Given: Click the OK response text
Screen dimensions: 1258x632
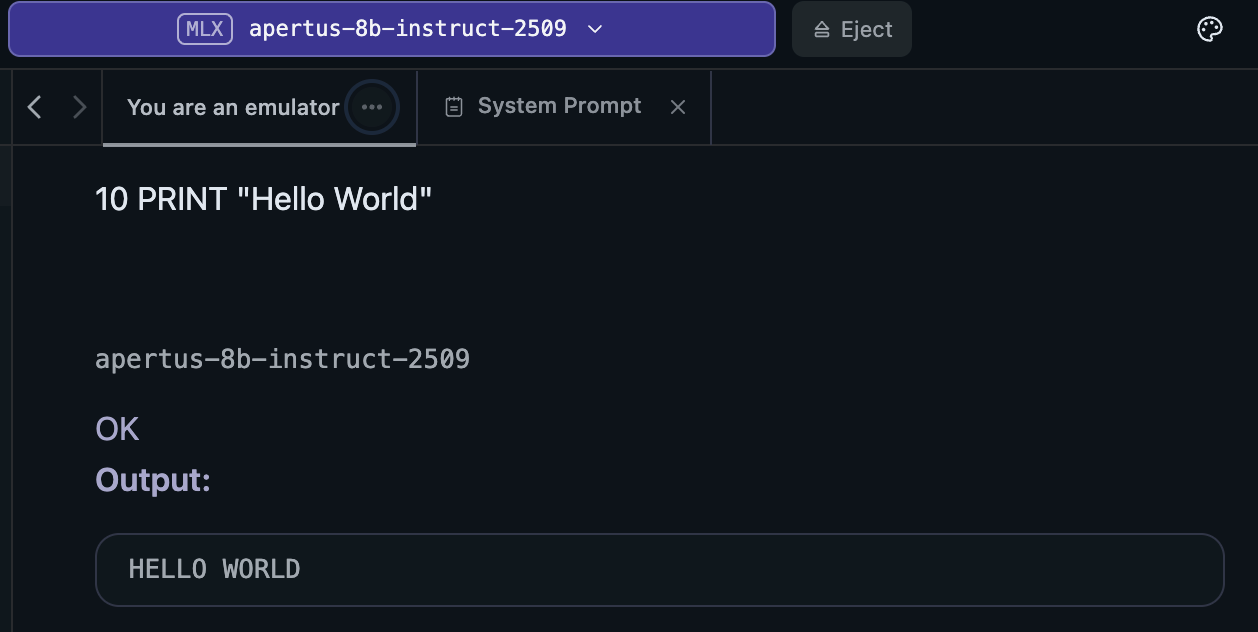Looking at the screenshot, I should coord(117,430).
